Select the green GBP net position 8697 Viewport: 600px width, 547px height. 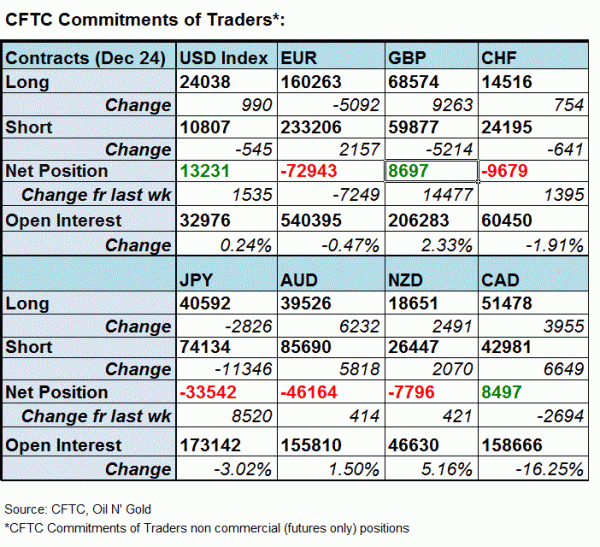click(x=411, y=170)
